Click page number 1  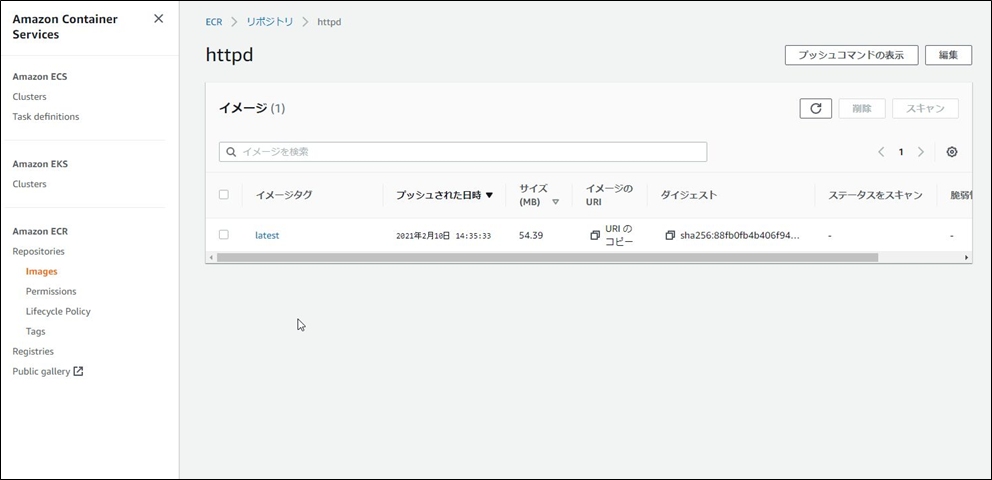[x=901, y=152]
